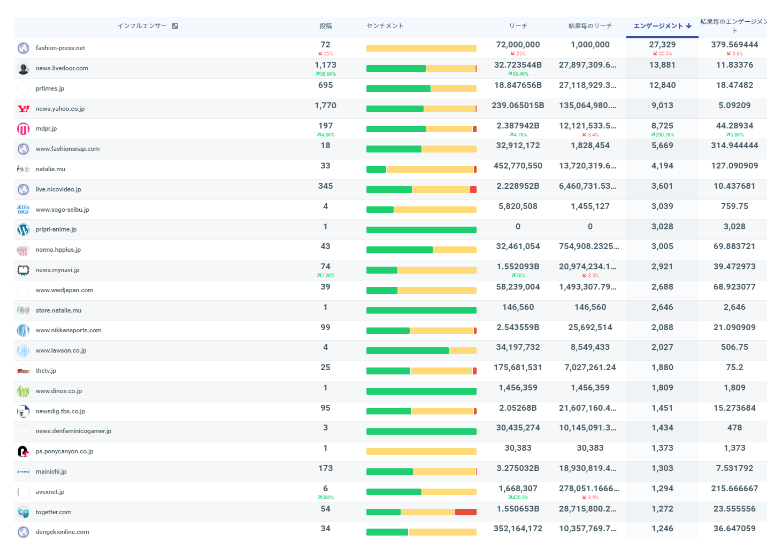Click the news.livedoor.com avatar icon
The height and width of the screenshot is (555, 783).
tap(23, 68)
